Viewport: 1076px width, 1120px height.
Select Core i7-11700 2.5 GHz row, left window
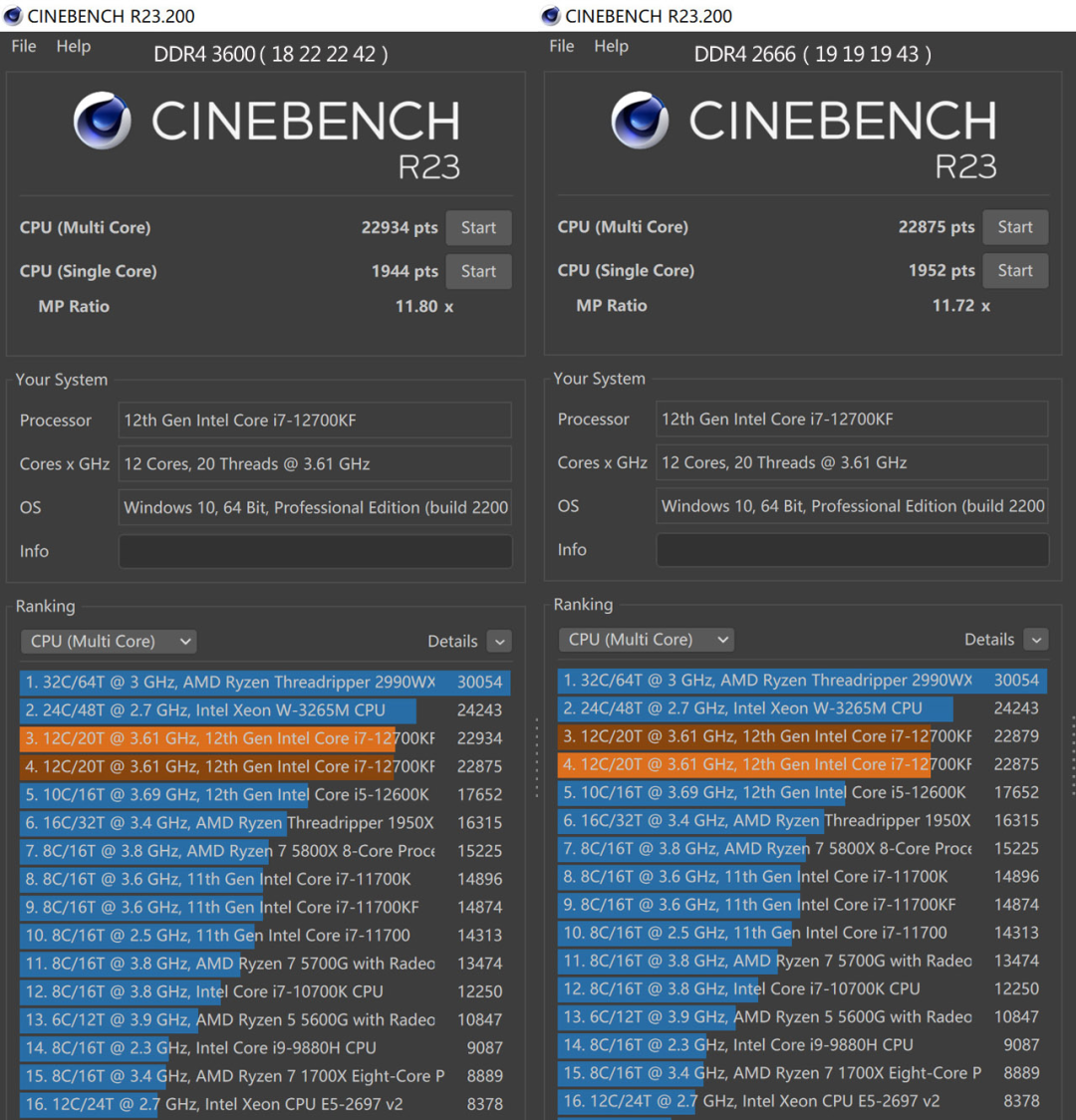265,935
